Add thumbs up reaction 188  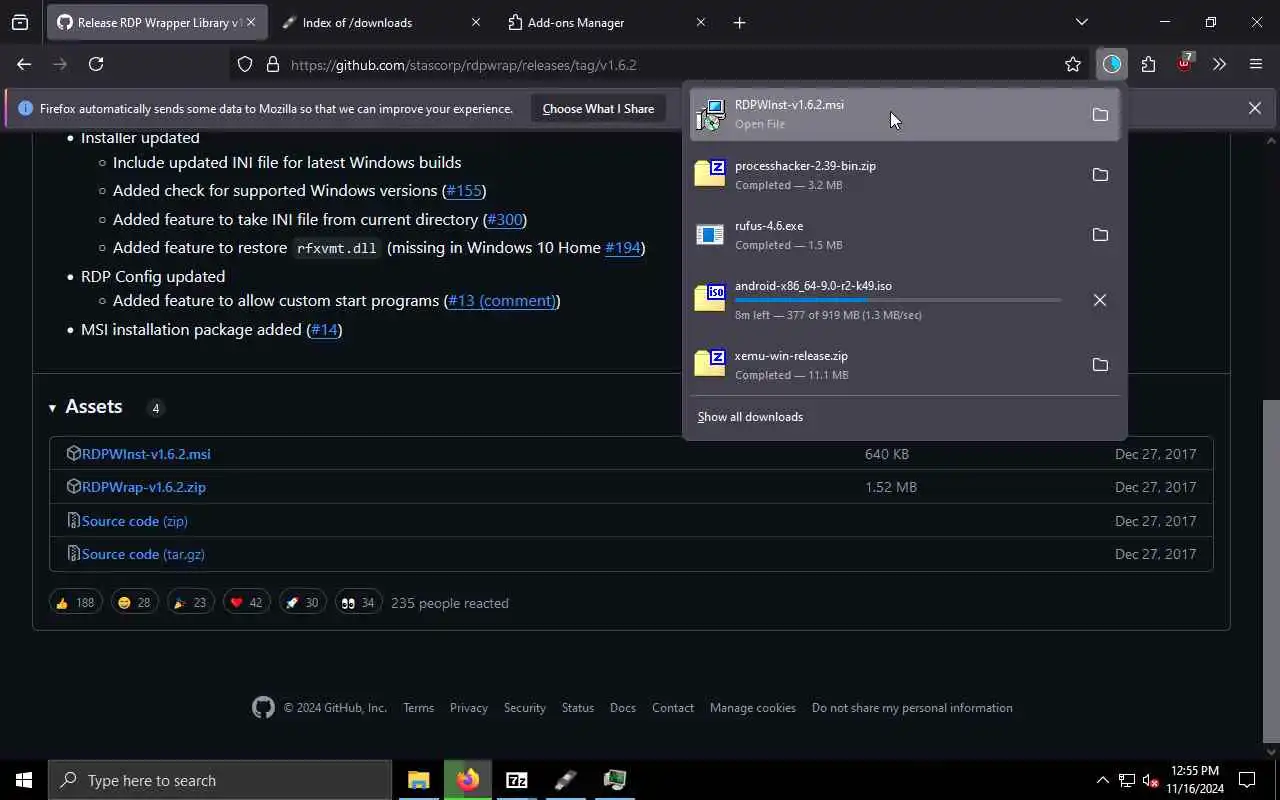click(x=76, y=602)
